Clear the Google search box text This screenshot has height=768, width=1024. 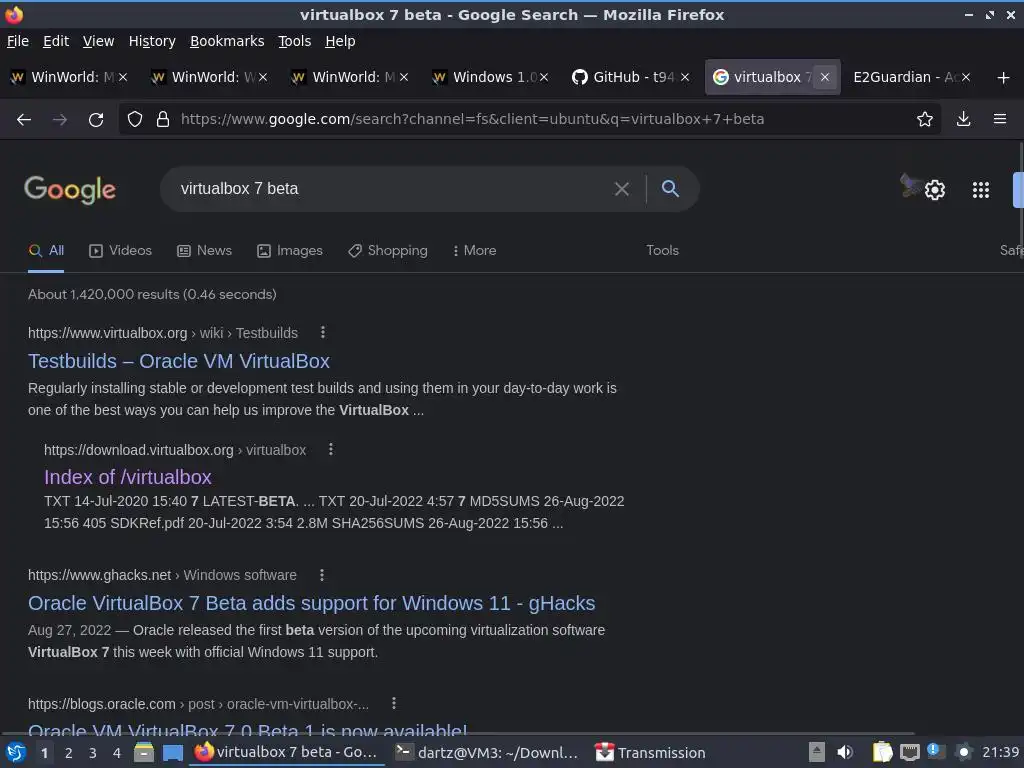pos(622,189)
